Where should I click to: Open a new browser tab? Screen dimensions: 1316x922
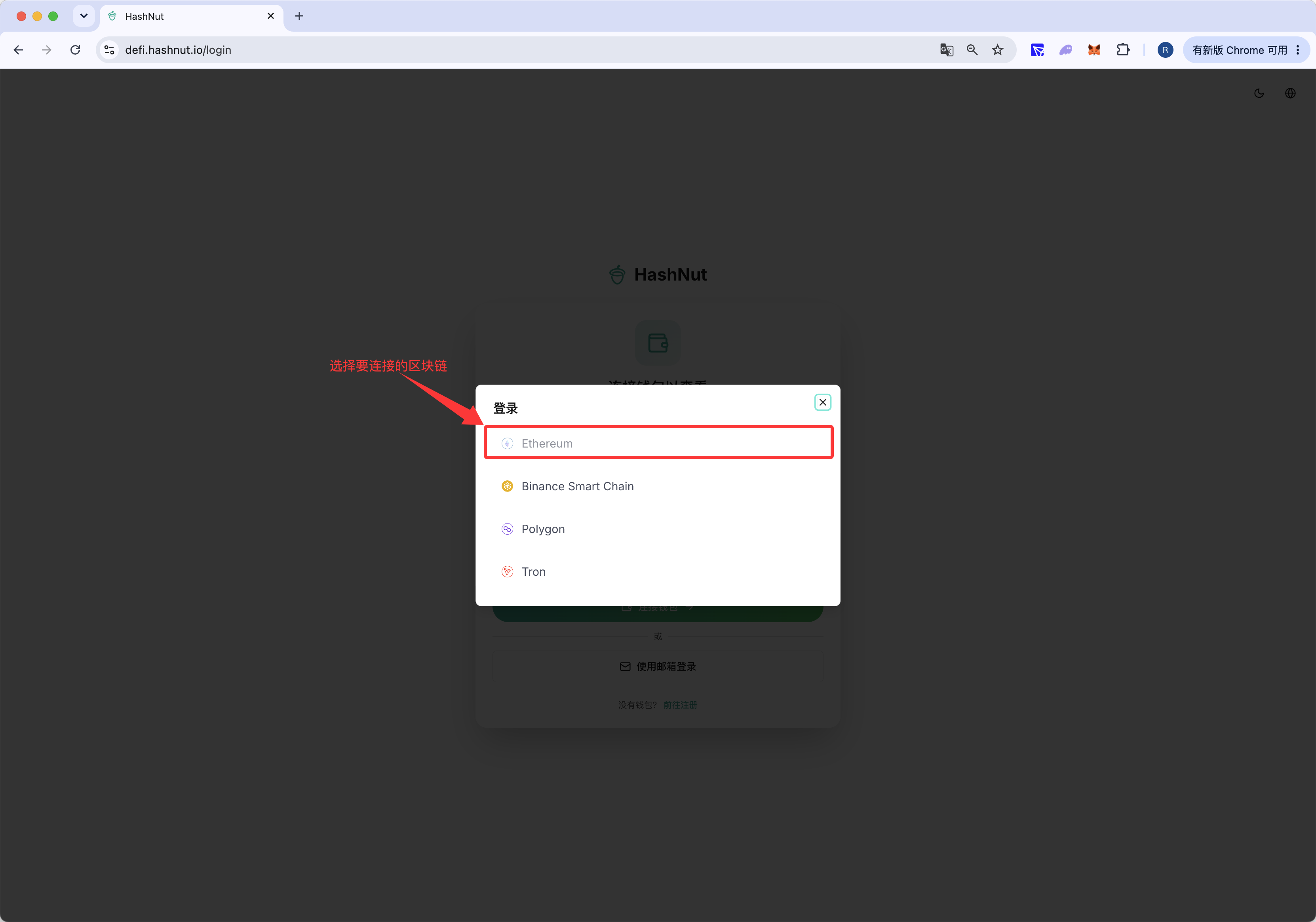pos(299,16)
